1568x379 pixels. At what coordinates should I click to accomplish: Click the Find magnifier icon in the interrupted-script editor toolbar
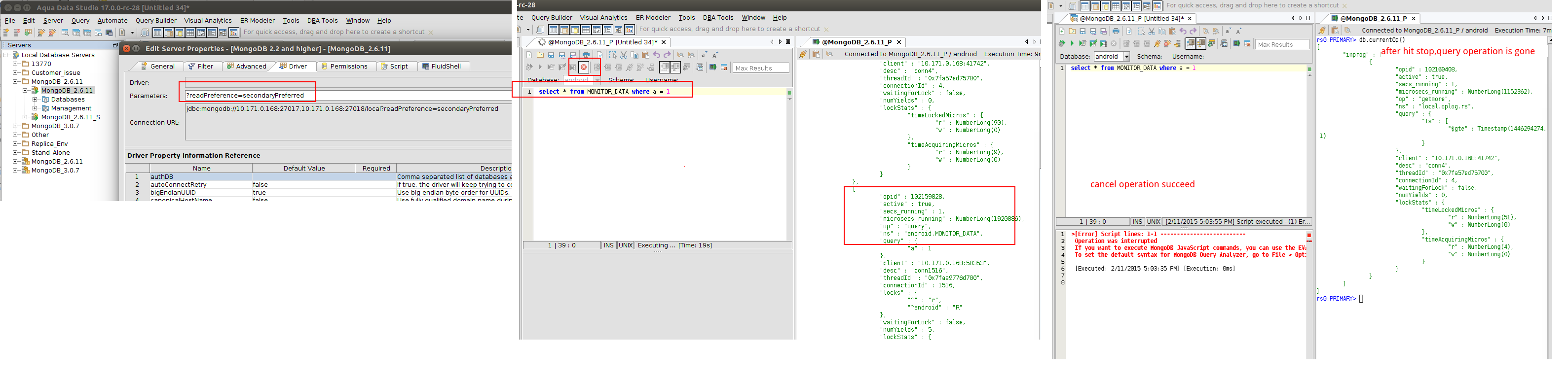click(1206, 31)
